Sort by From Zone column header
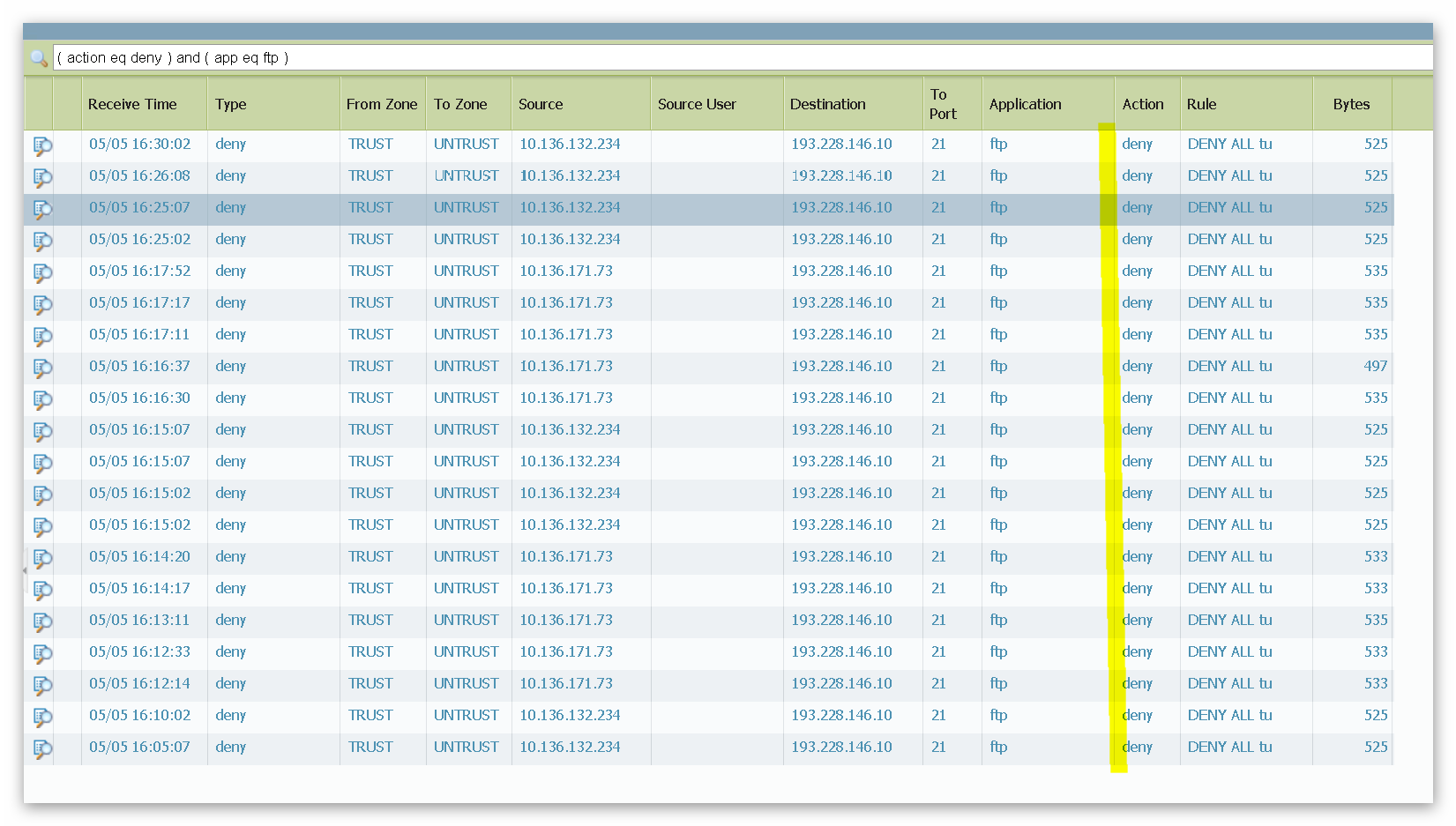 (x=382, y=104)
